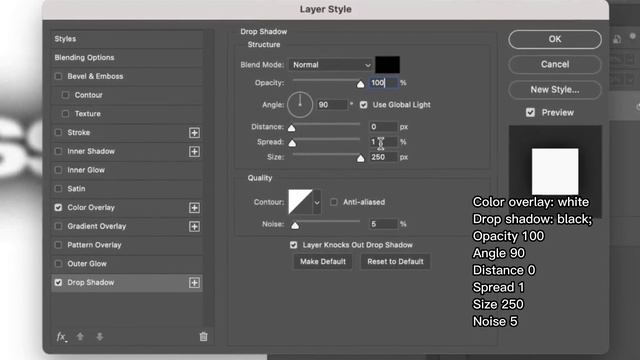Click Size value field showing 250
Image resolution: width=640 pixels, height=360 pixels.
pyautogui.click(x=383, y=157)
